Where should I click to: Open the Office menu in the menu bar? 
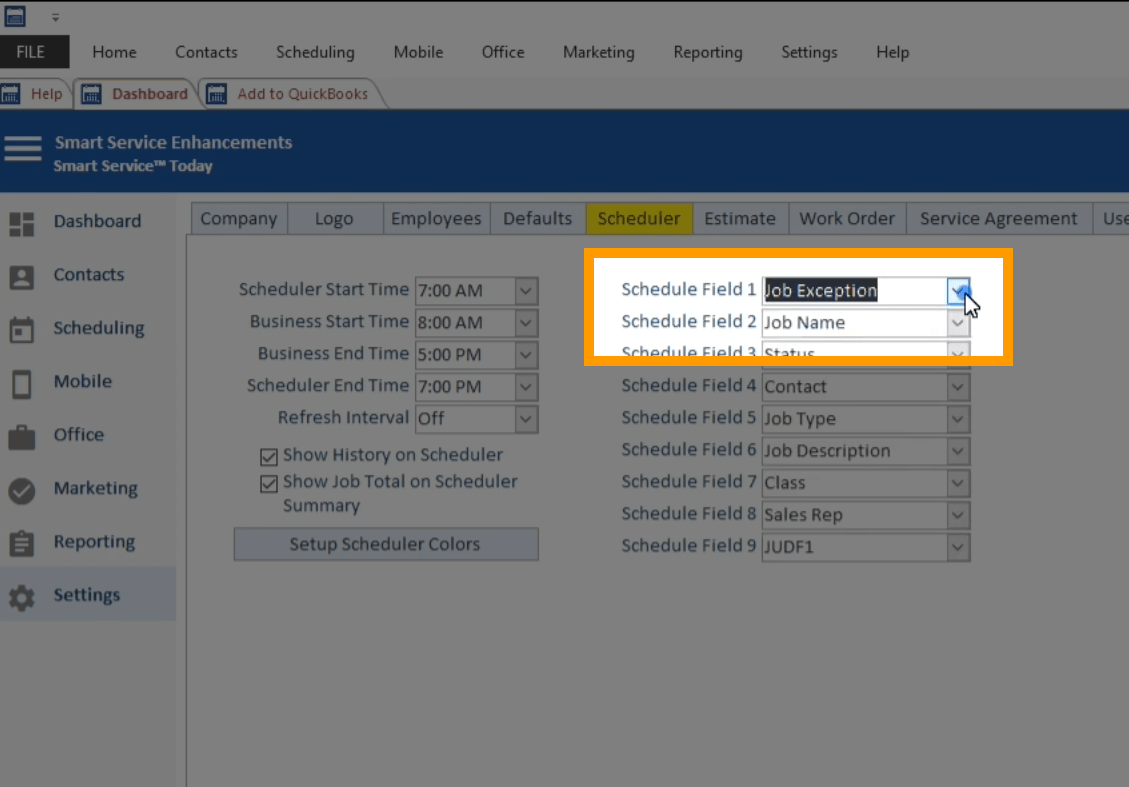coord(503,52)
